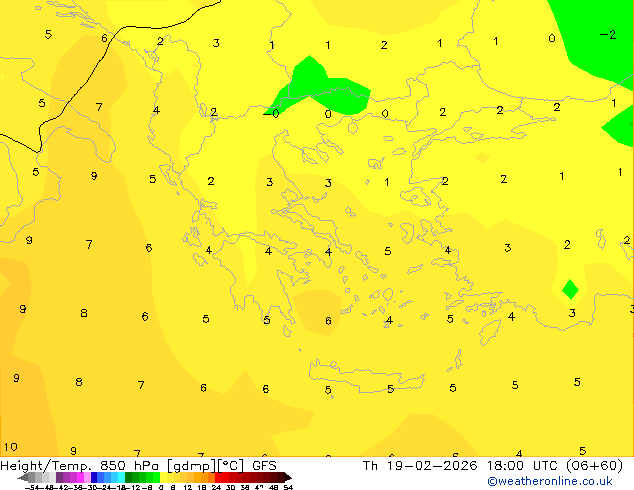Click the '-0' temperature value near the green area
Viewport: 634px width, 490px height.
(x=271, y=114)
